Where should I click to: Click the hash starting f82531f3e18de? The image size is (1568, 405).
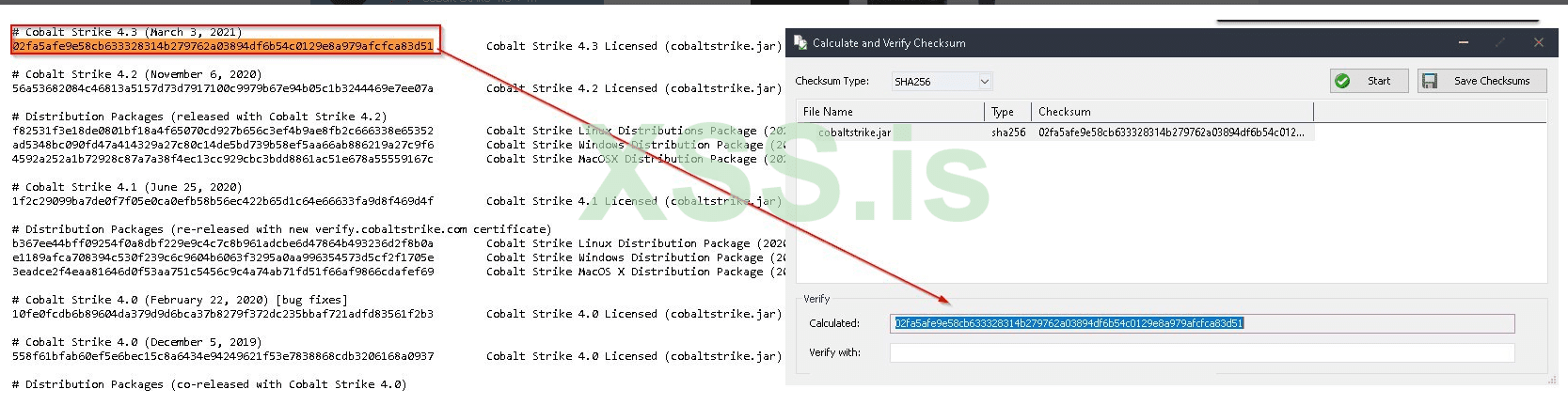(x=223, y=131)
